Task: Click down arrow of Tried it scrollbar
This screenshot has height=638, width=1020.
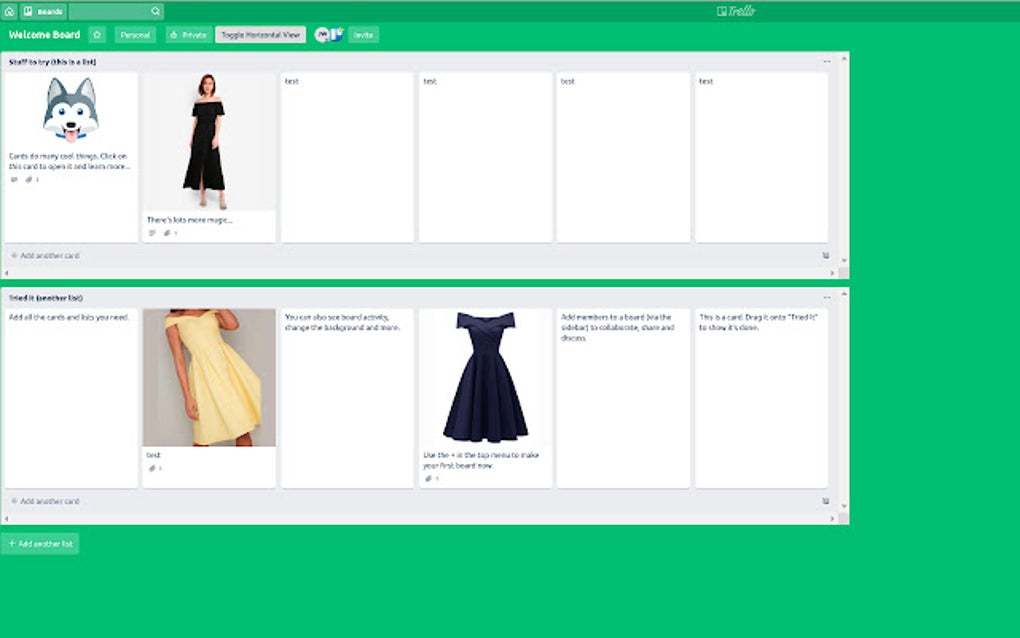Action: (844, 506)
